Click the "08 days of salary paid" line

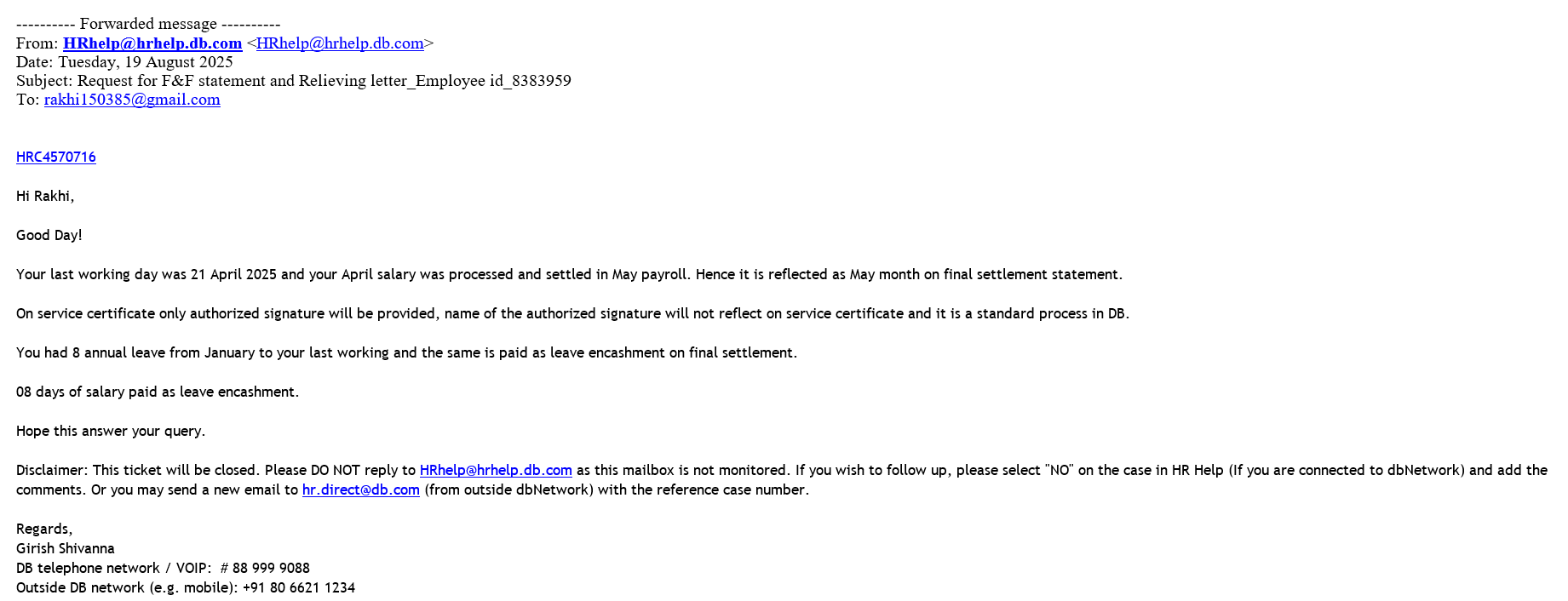[158, 392]
